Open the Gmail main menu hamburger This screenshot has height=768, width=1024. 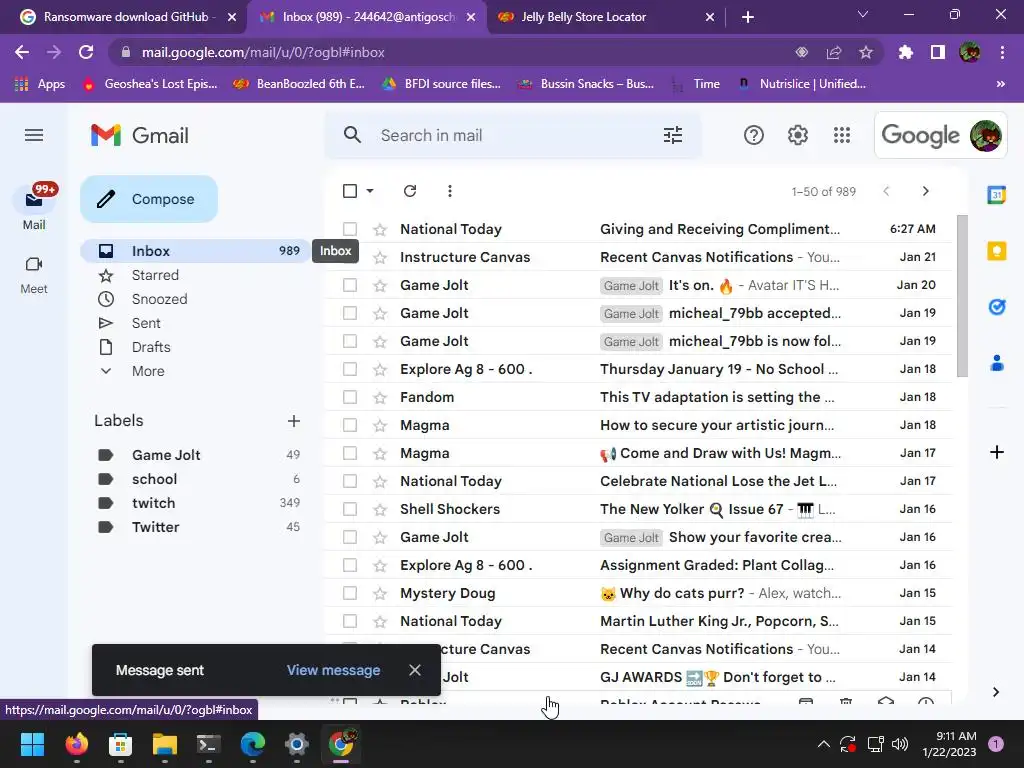34,135
